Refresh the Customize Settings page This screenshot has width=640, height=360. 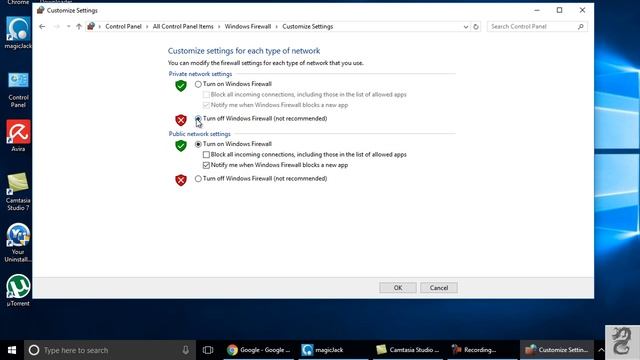(476, 27)
